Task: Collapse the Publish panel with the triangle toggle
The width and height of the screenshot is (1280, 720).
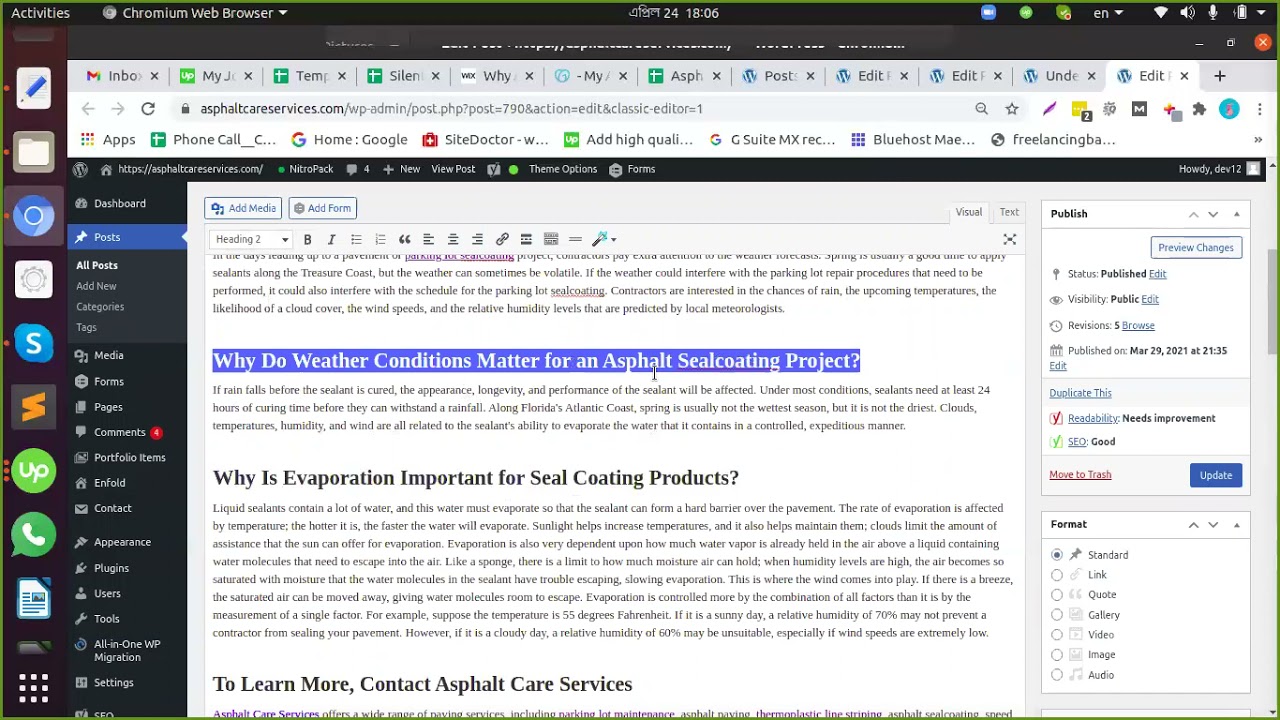Action: (x=1237, y=214)
